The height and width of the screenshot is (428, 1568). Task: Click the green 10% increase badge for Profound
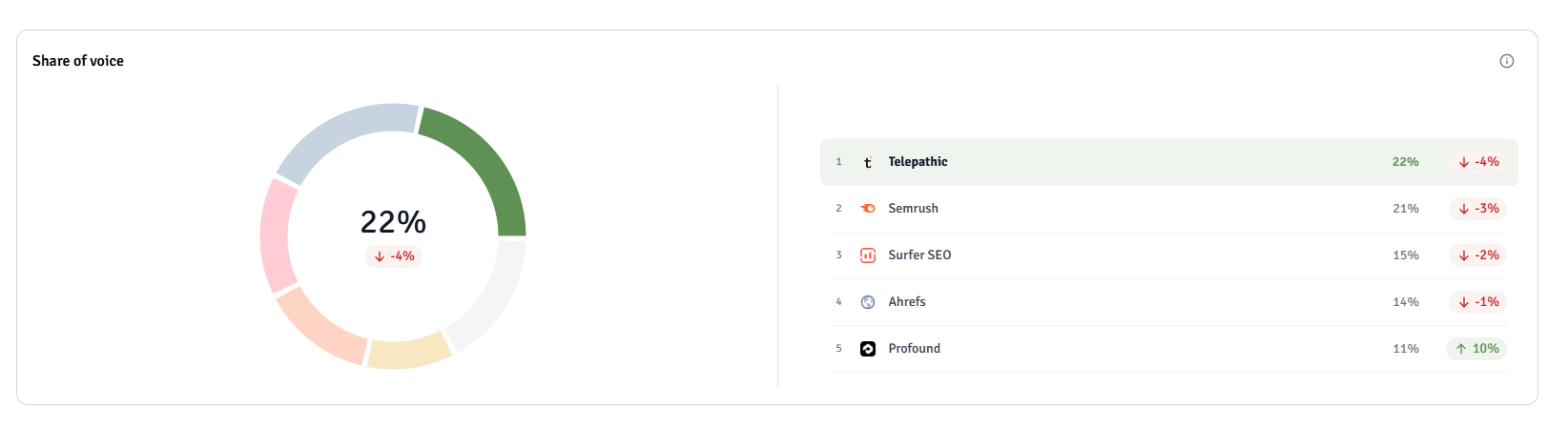coord(1476,348)
